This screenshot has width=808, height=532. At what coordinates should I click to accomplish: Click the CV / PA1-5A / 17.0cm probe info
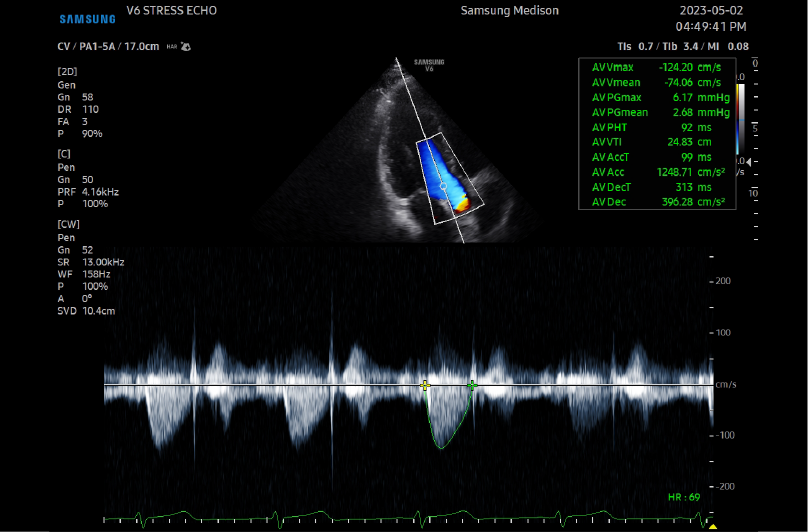click(x=108, y=46)
